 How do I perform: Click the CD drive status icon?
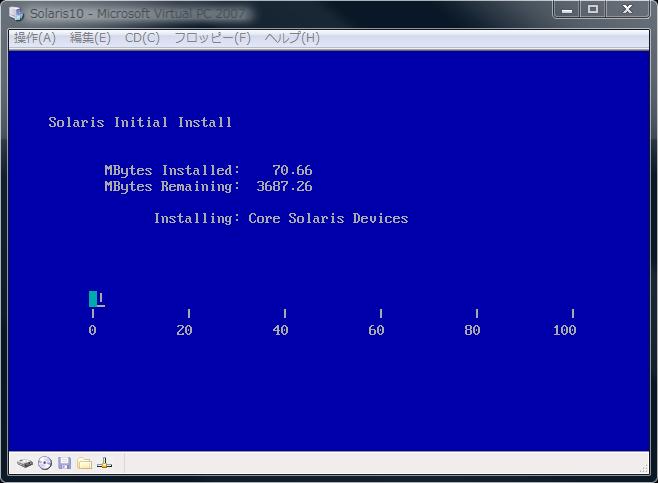(x=45, y=463)
